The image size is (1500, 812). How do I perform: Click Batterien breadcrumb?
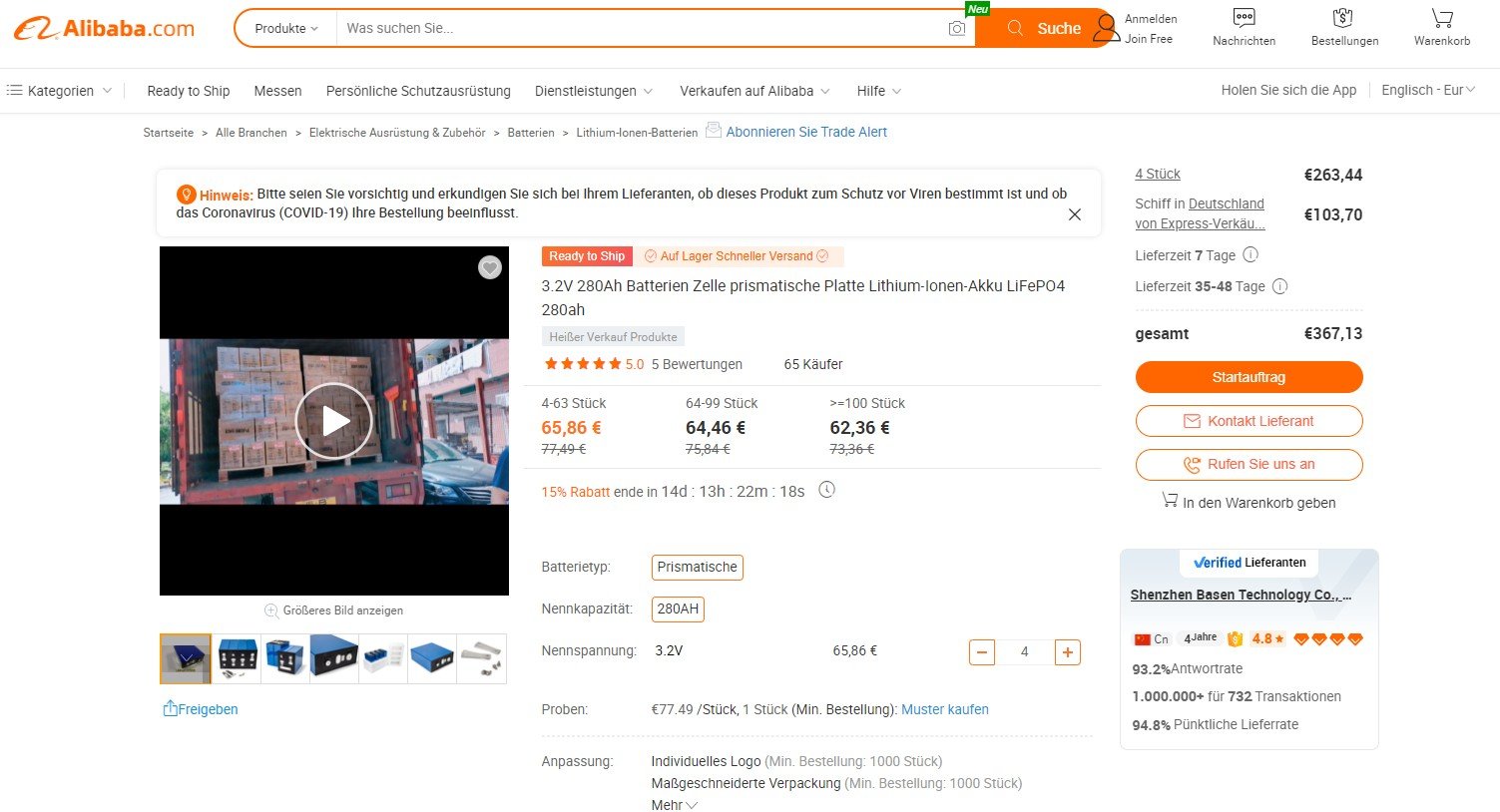[531, 133]
